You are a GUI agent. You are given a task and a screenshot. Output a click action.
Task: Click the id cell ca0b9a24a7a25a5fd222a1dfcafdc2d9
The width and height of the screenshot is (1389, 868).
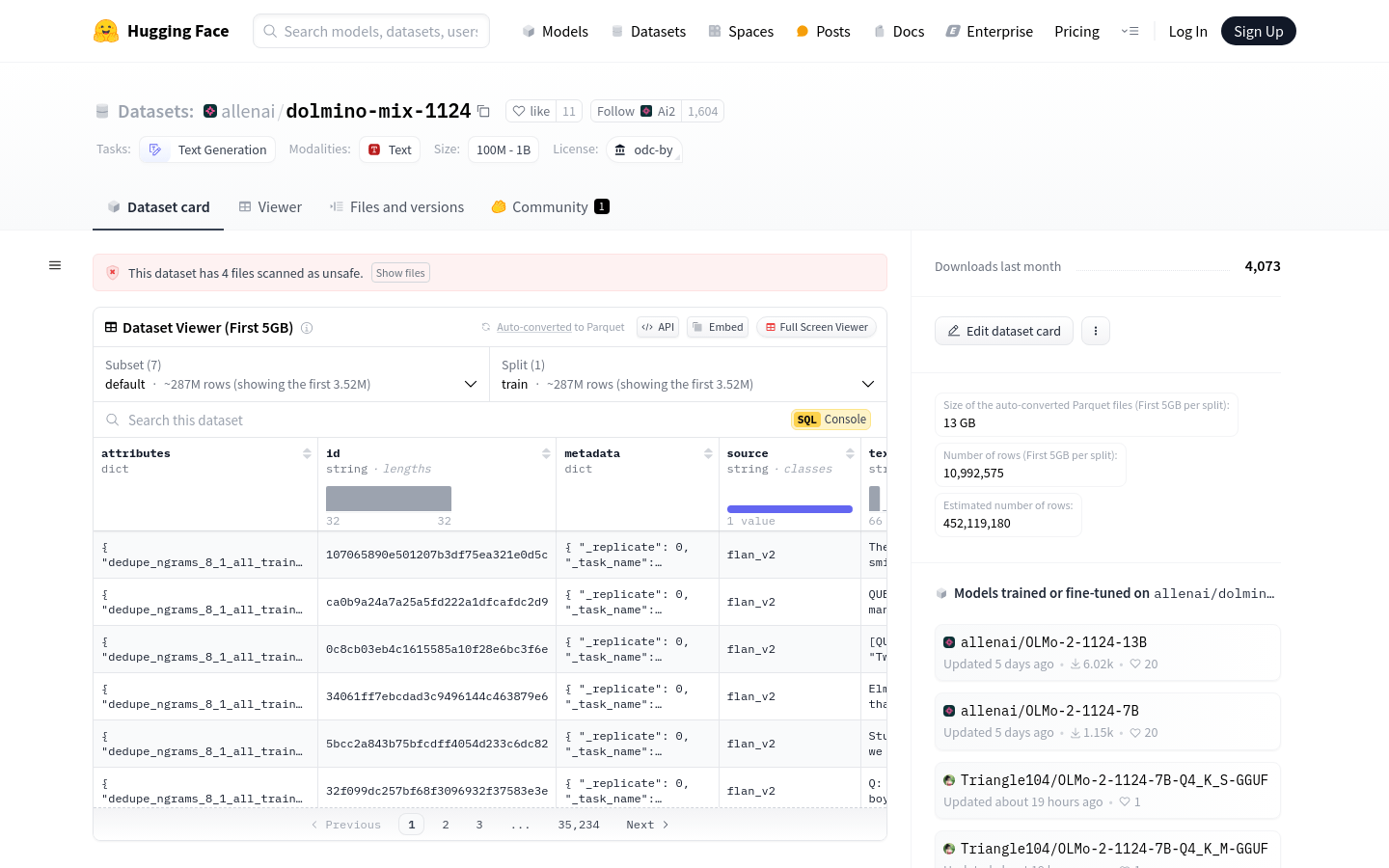click(437, 602)
